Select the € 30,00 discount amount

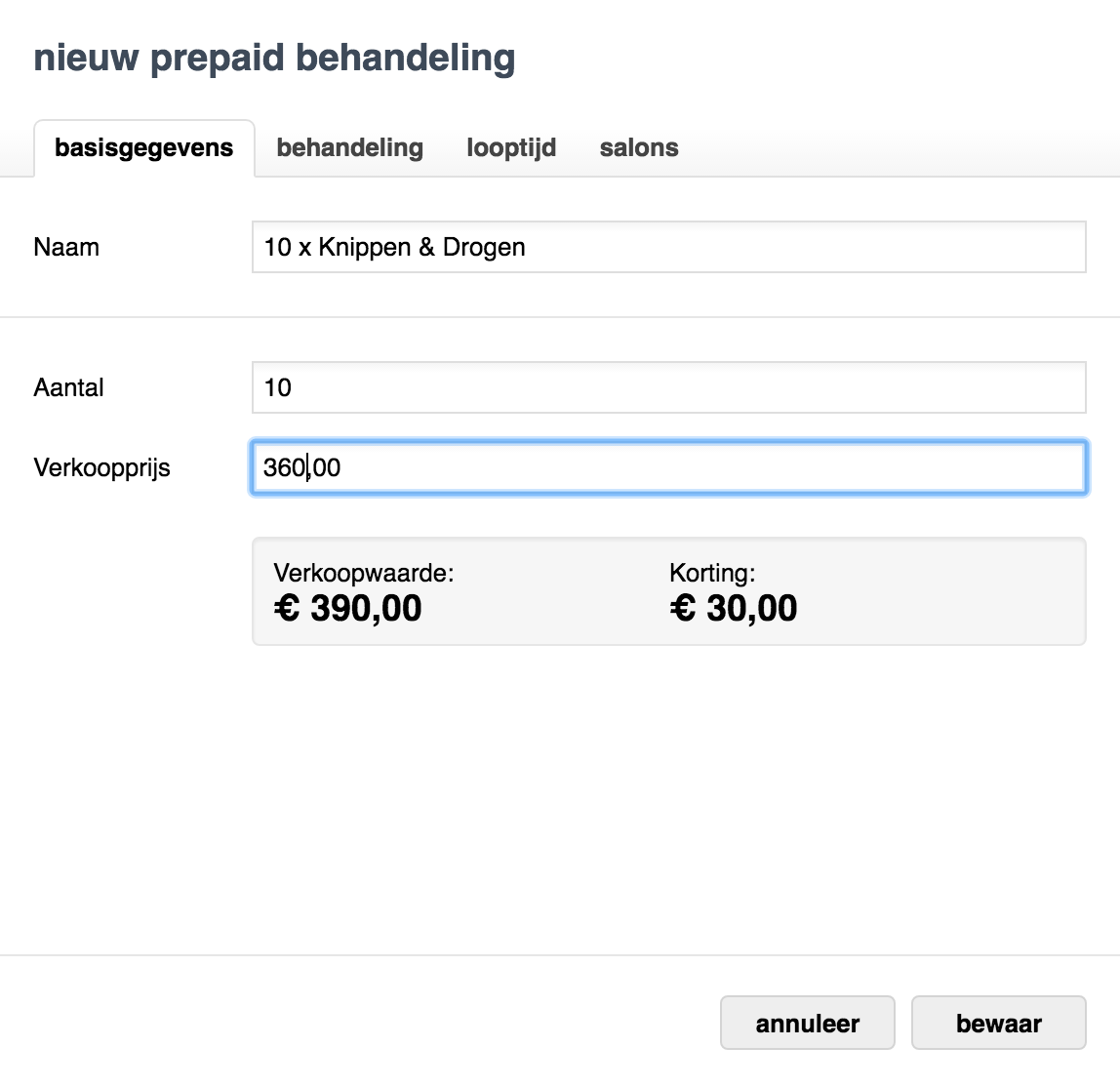734,608
